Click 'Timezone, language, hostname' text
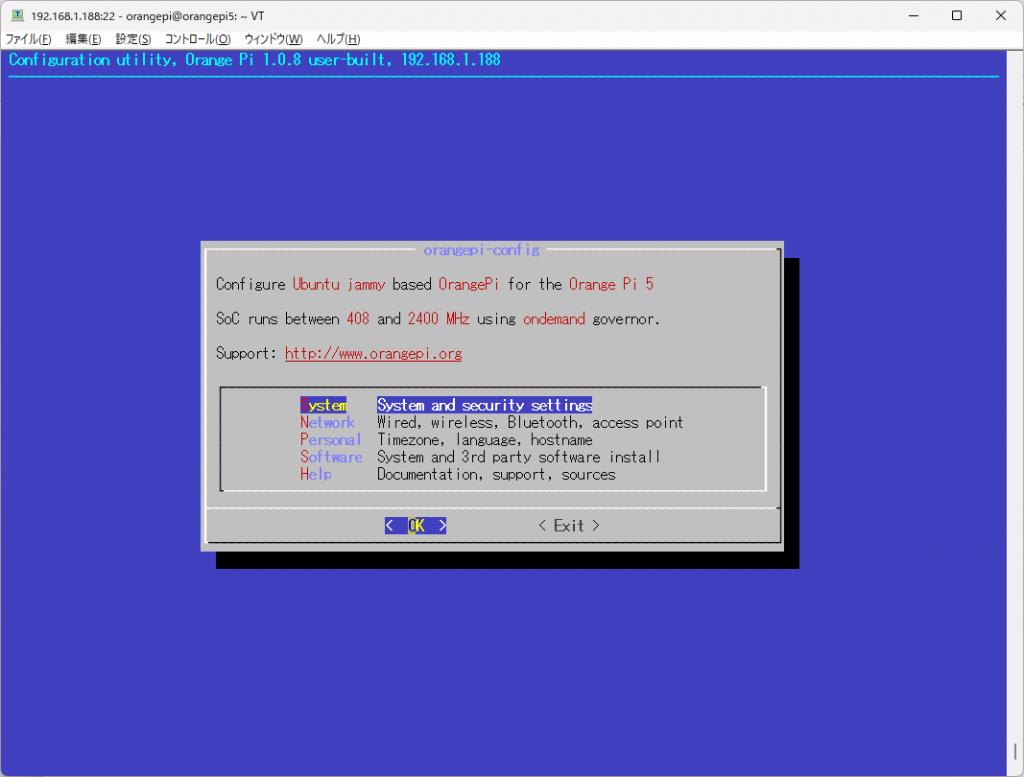 [485, 439]
